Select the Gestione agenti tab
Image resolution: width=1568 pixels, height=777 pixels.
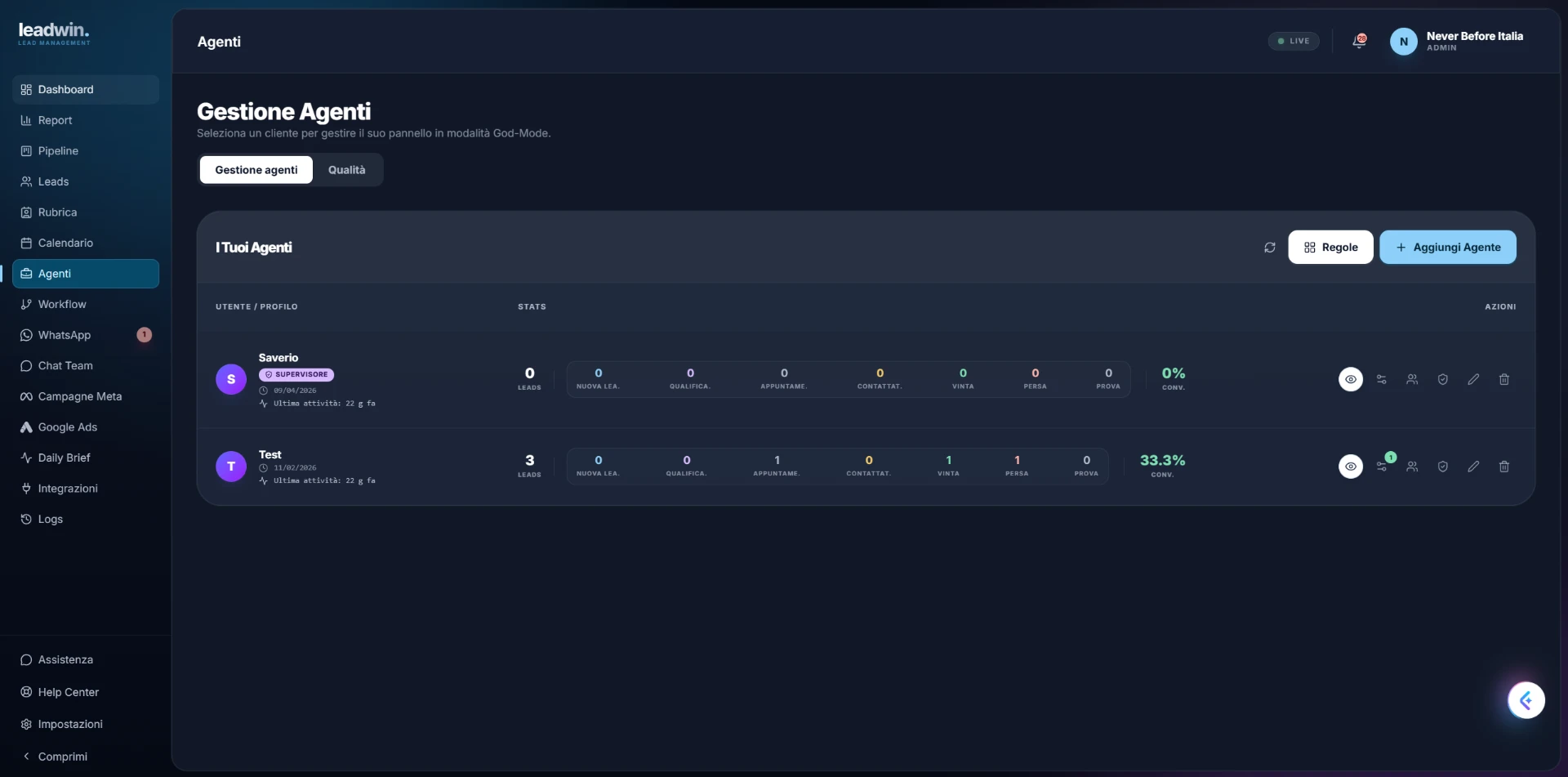256,170
